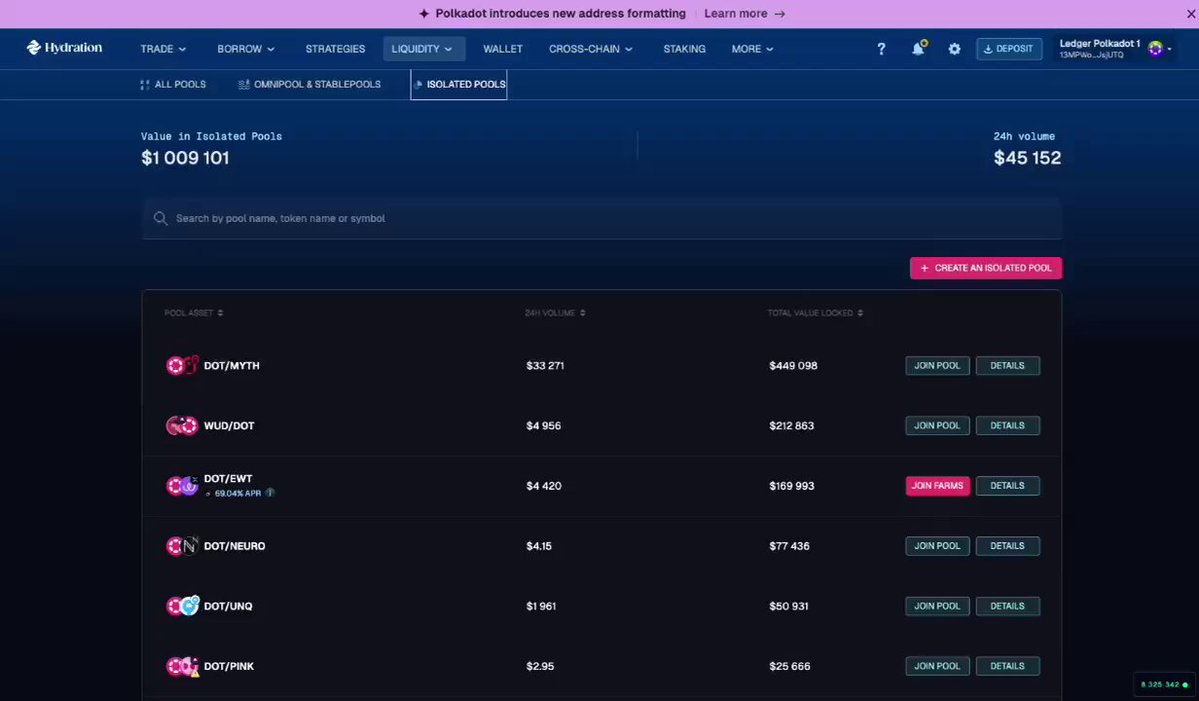The height and width of the screenshot is (701, 1199).
Task: Open settings gear icon
Action: point(954,49)
